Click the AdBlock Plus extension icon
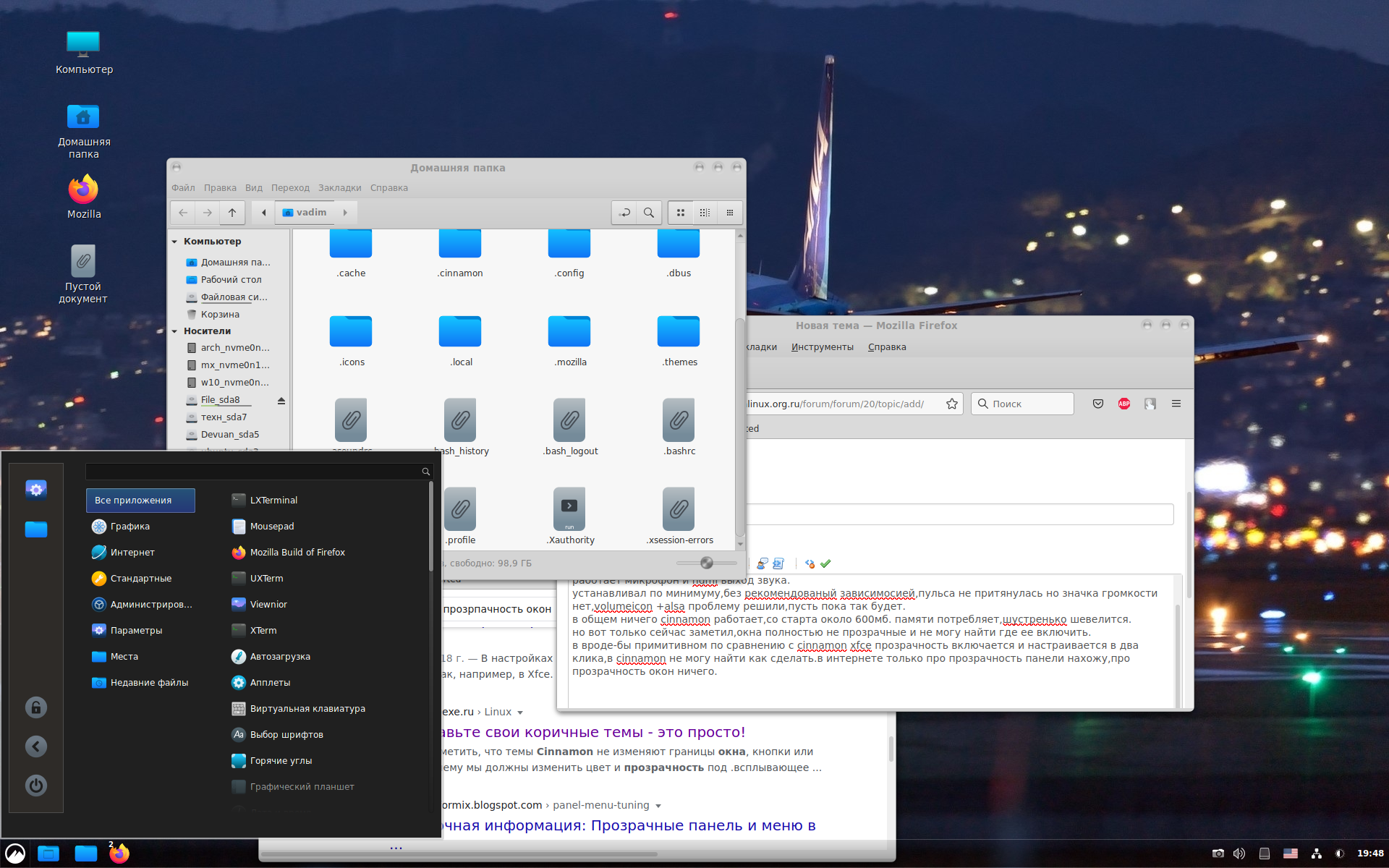The width and height of the screenshot is (1389, 868). coord(1124,404)
